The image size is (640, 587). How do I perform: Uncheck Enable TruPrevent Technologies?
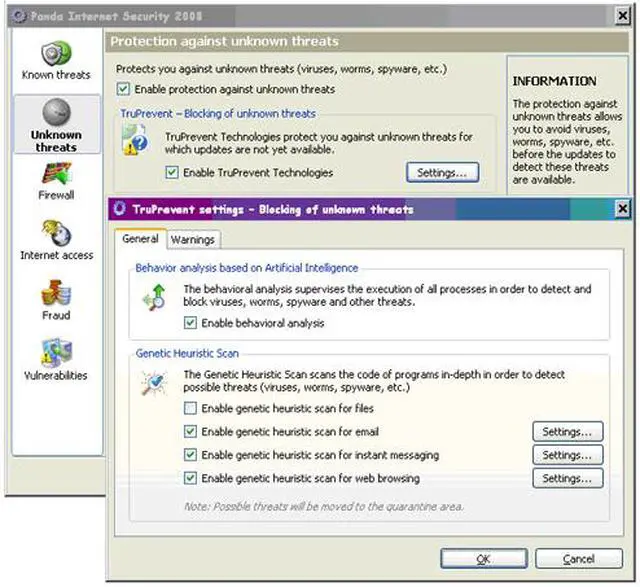coord(173,173)
